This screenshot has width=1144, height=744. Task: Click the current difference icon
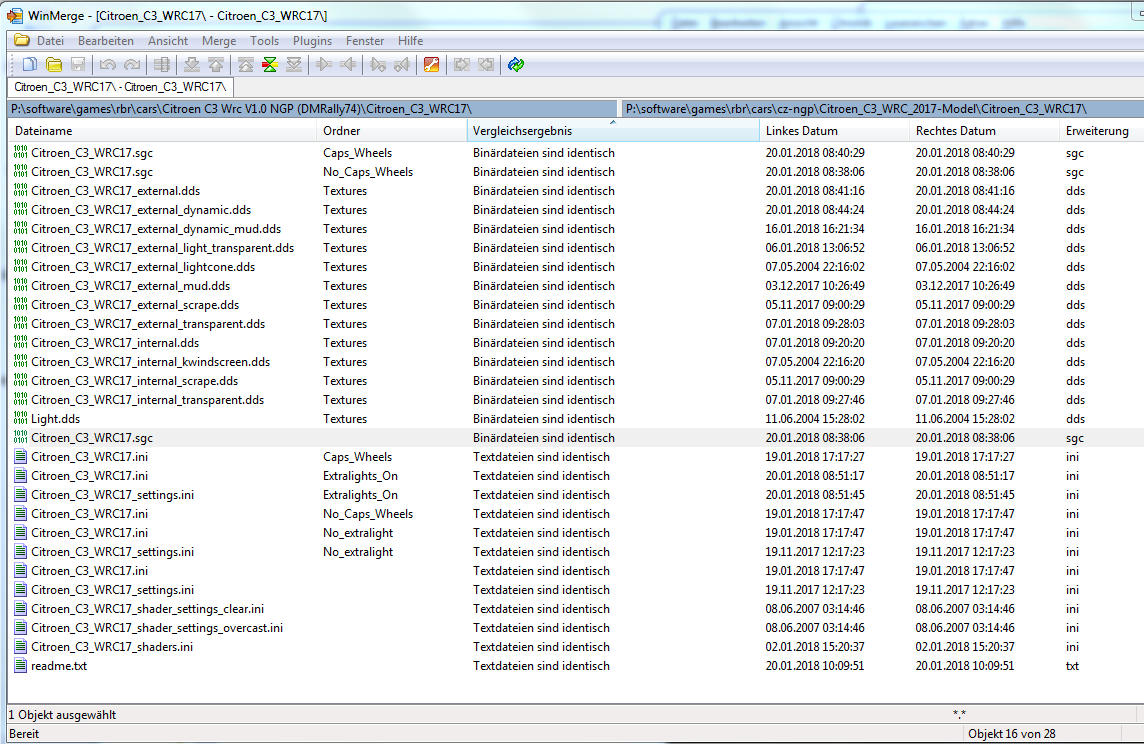pyautogui.click(x=270, y=65)
